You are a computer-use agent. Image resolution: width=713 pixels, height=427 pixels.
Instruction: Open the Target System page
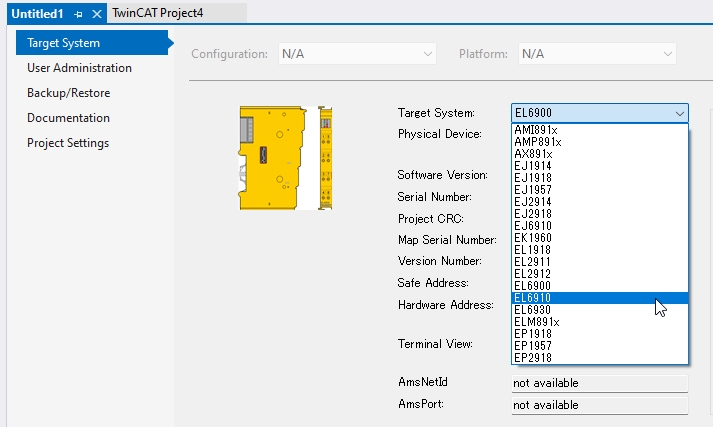(x=92, y=43)
